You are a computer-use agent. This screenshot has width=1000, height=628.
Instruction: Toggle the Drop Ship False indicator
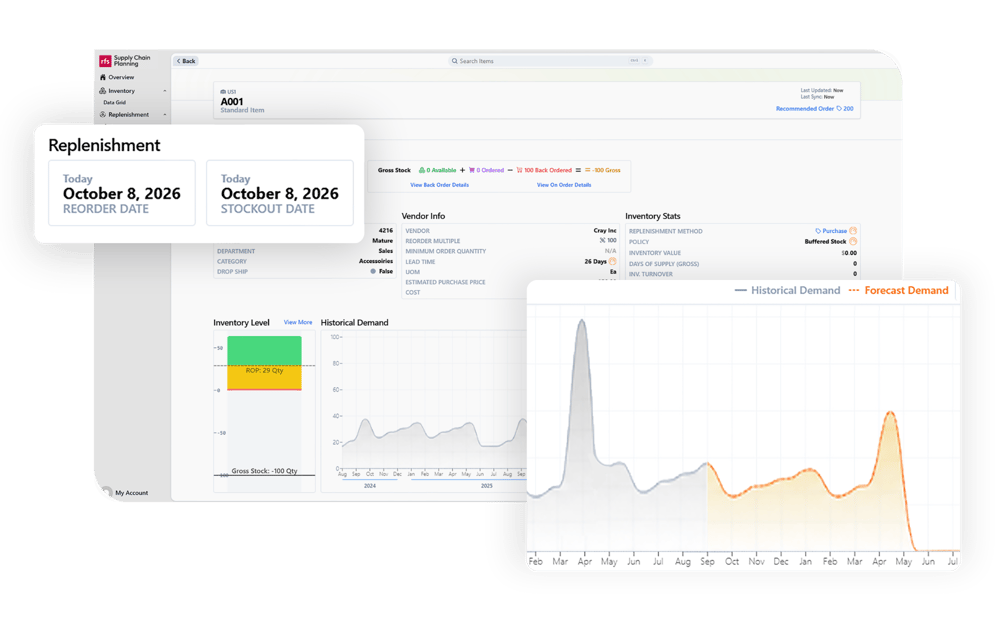click(x=373, y=272)
